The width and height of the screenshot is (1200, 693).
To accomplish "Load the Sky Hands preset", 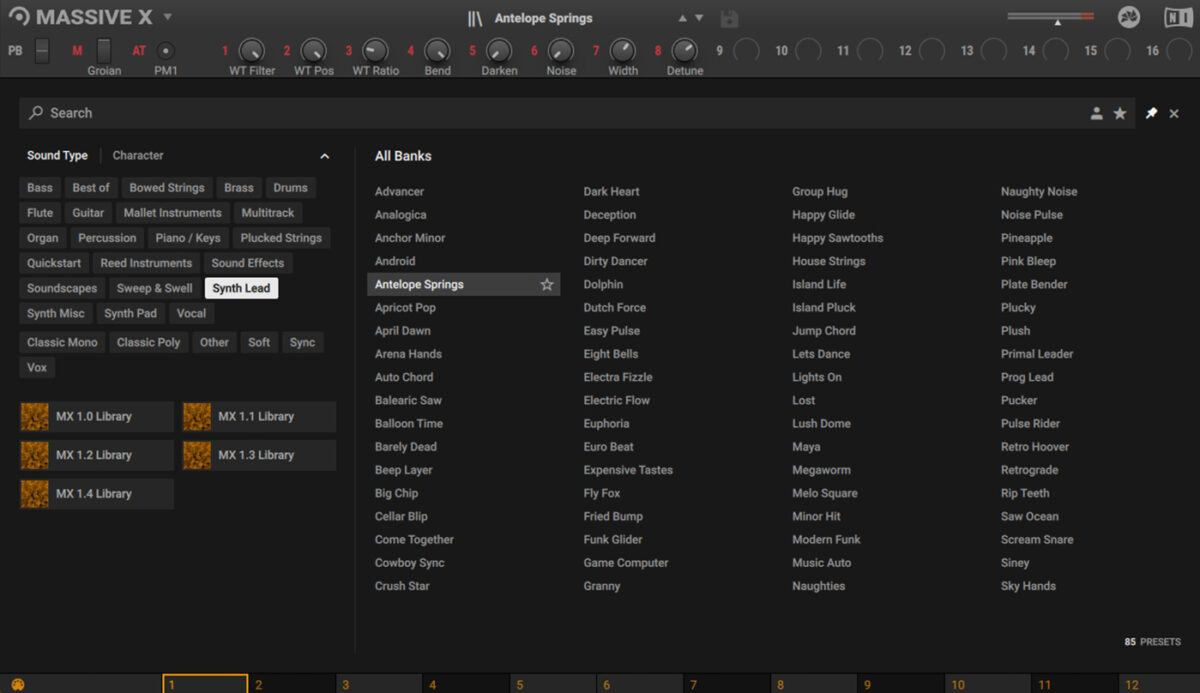I will 1028,586.
